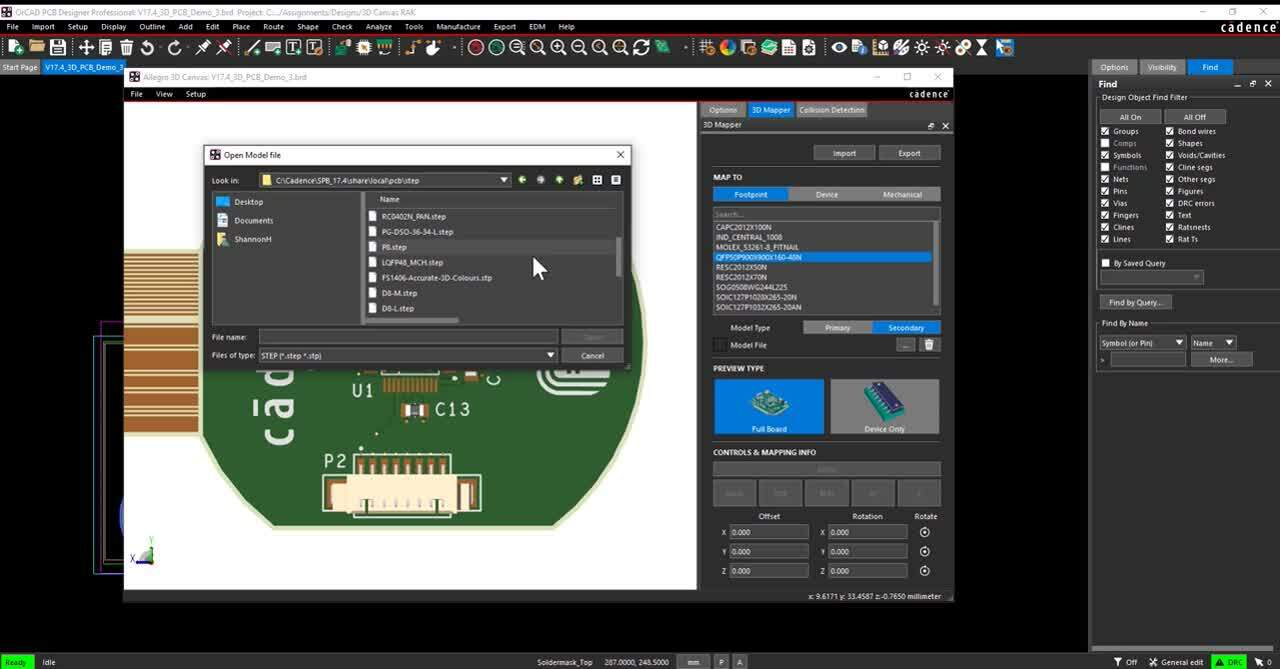This screenshot has width=1280, height=669.
Task: Open the Files of type dropdown
Action: 550,355
